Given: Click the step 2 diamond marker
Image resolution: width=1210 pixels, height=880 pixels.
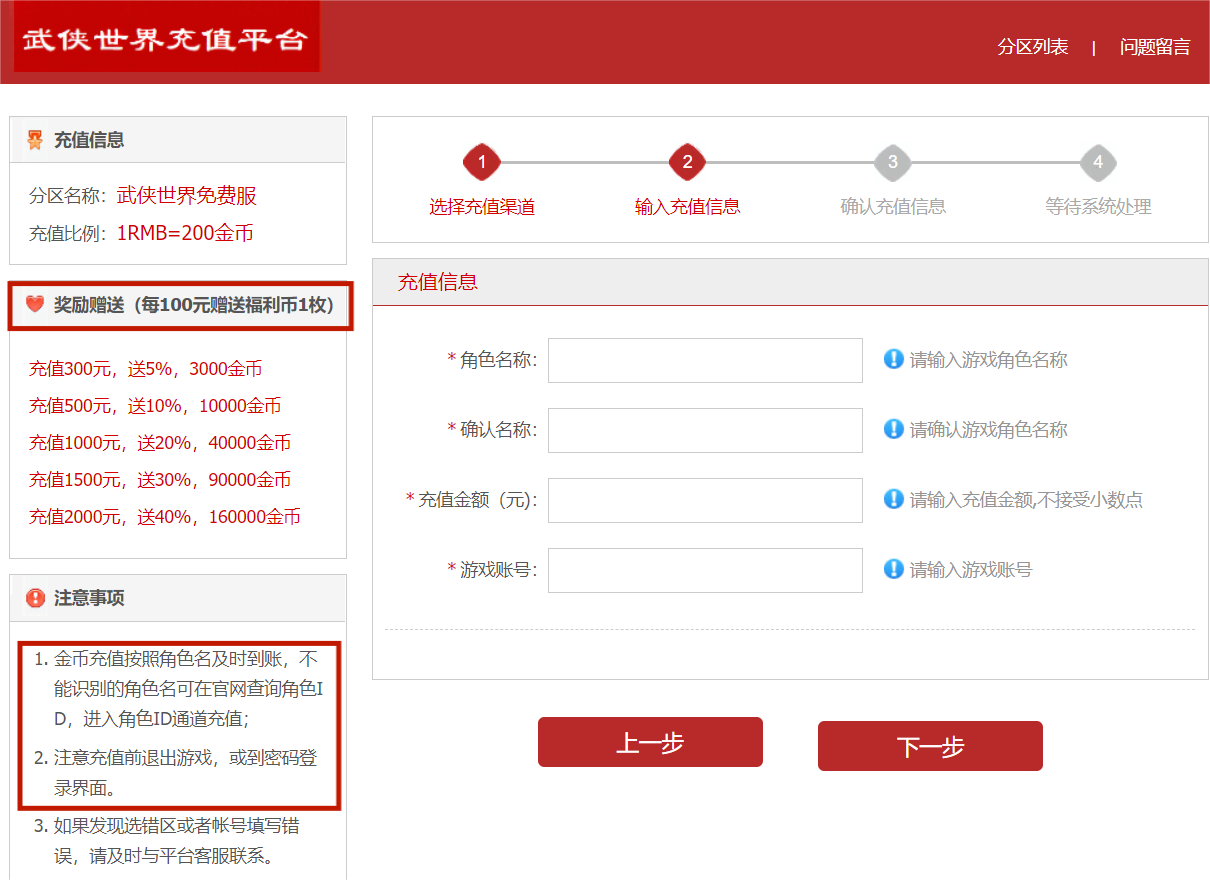Looking at the screenshot, I should pos(687,162).
